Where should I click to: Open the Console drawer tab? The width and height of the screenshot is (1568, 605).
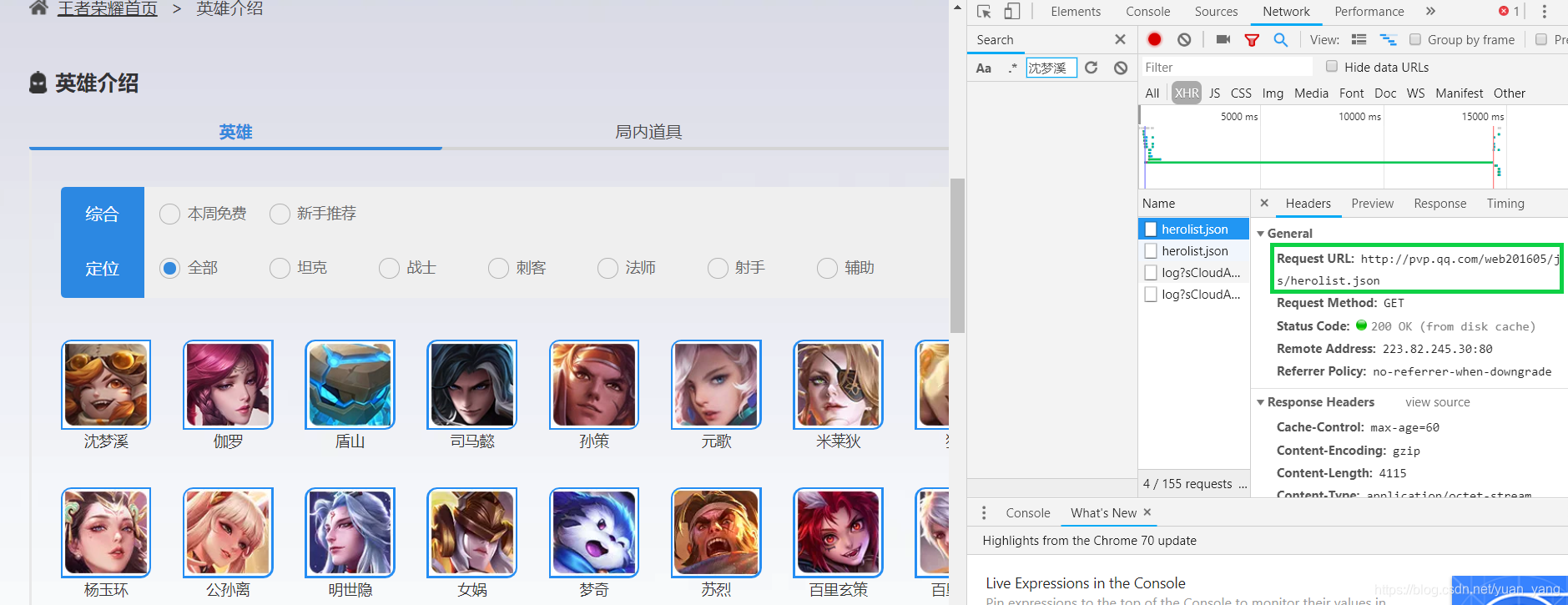(1027, 513)
